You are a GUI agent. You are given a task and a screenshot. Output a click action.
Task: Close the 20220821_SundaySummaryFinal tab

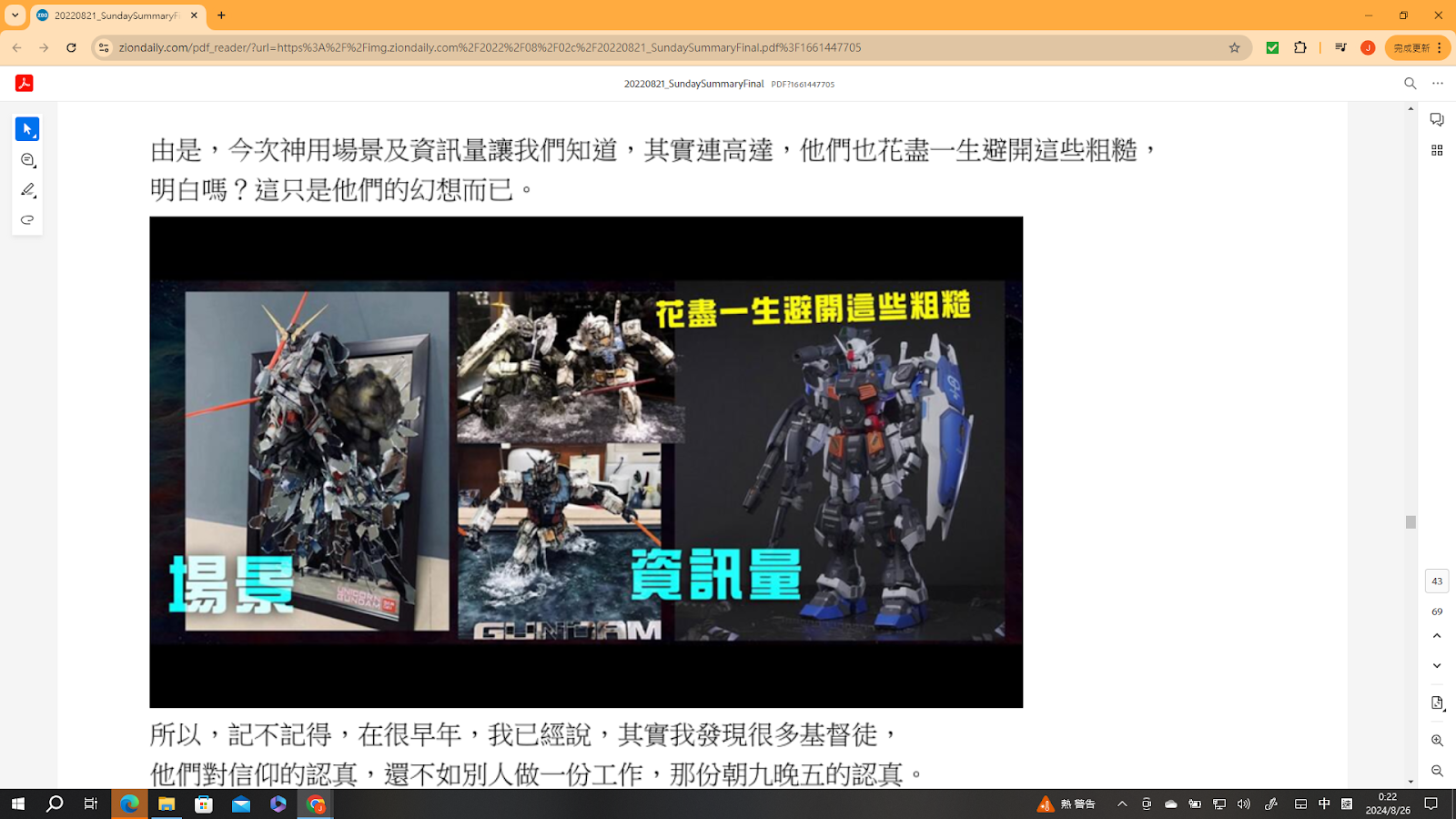click(194, 15)
